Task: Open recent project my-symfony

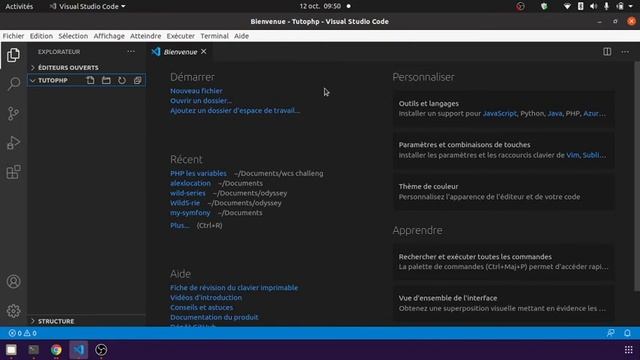Action: (x=190, y=212)
